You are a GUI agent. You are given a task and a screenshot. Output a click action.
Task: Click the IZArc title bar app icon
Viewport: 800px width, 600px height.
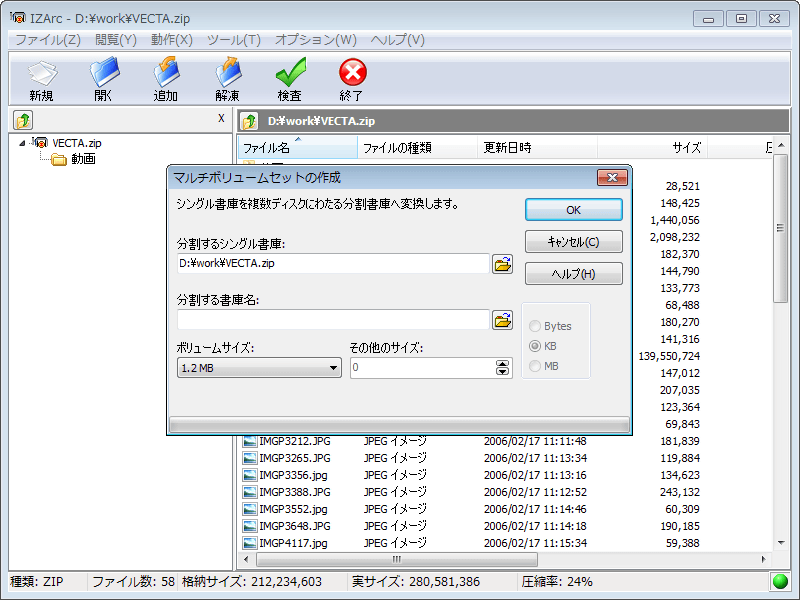18,18
